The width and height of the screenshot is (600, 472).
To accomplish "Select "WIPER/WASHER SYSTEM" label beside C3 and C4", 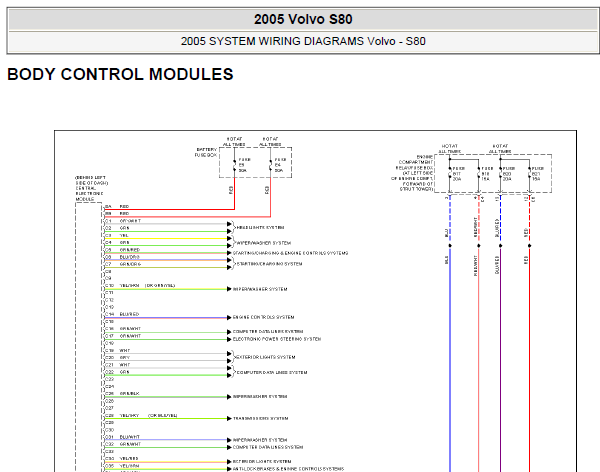I will (264, 243).
